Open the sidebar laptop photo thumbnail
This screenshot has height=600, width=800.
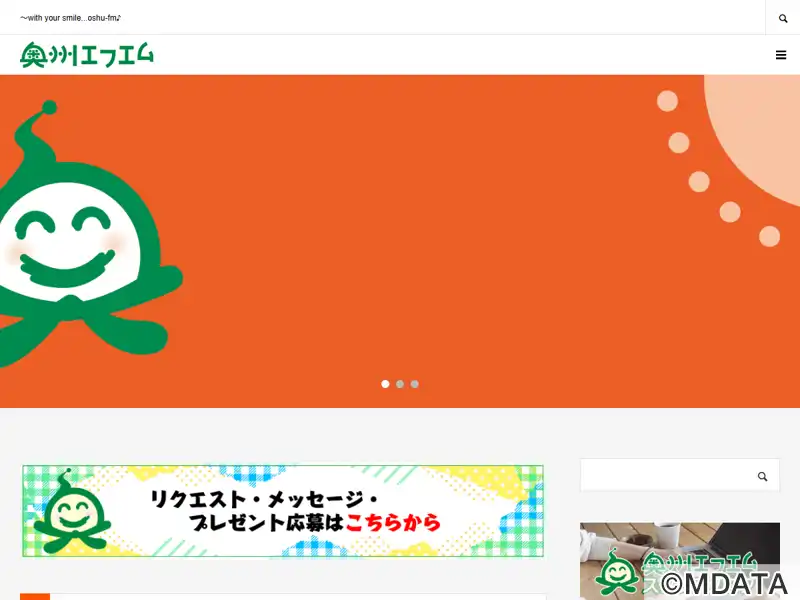(x=680, y=561)
